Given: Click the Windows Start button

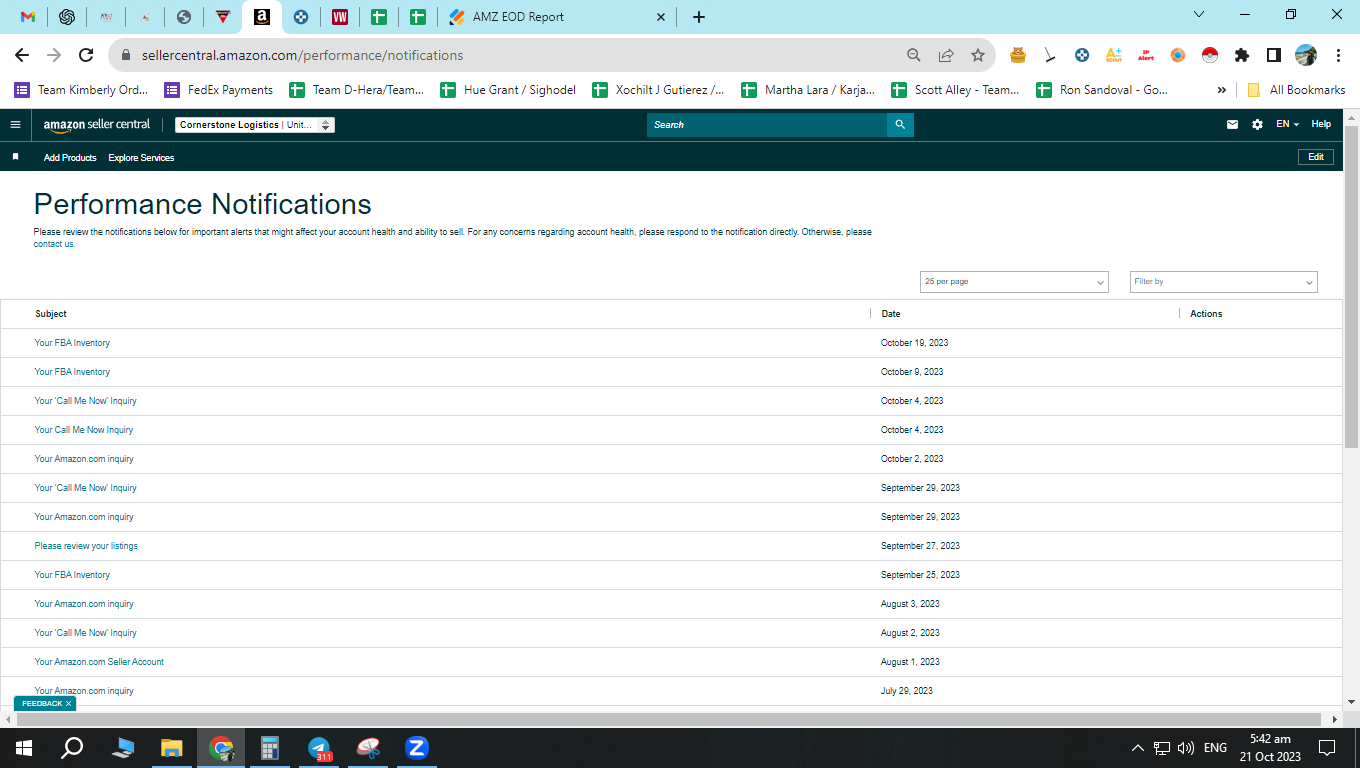Looking at the screenshot, I should [24, 748].
